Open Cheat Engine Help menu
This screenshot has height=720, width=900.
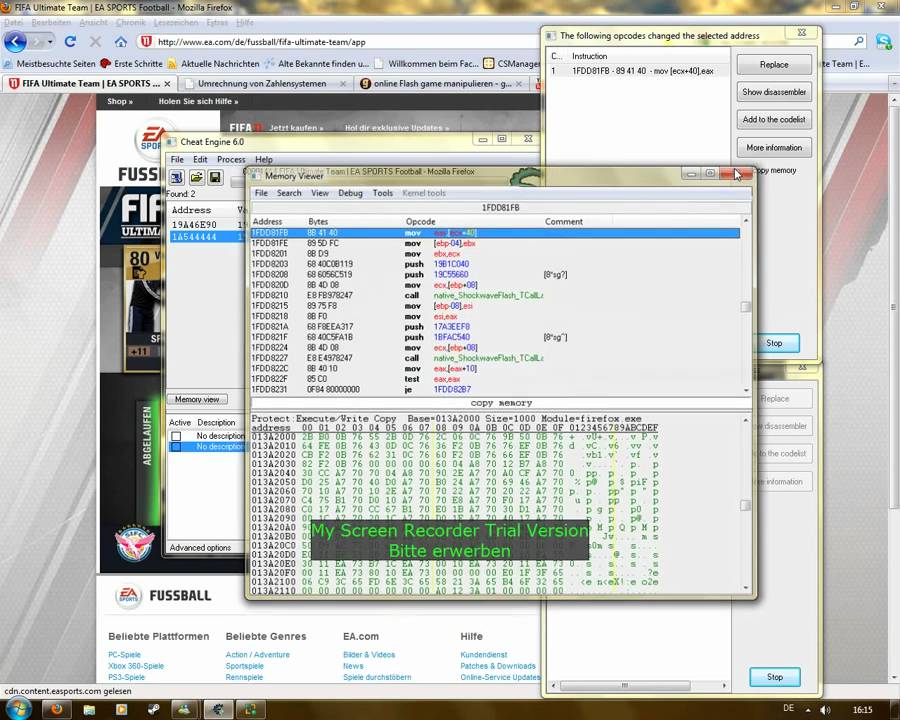pyautogui.click(x=263, y=160)
